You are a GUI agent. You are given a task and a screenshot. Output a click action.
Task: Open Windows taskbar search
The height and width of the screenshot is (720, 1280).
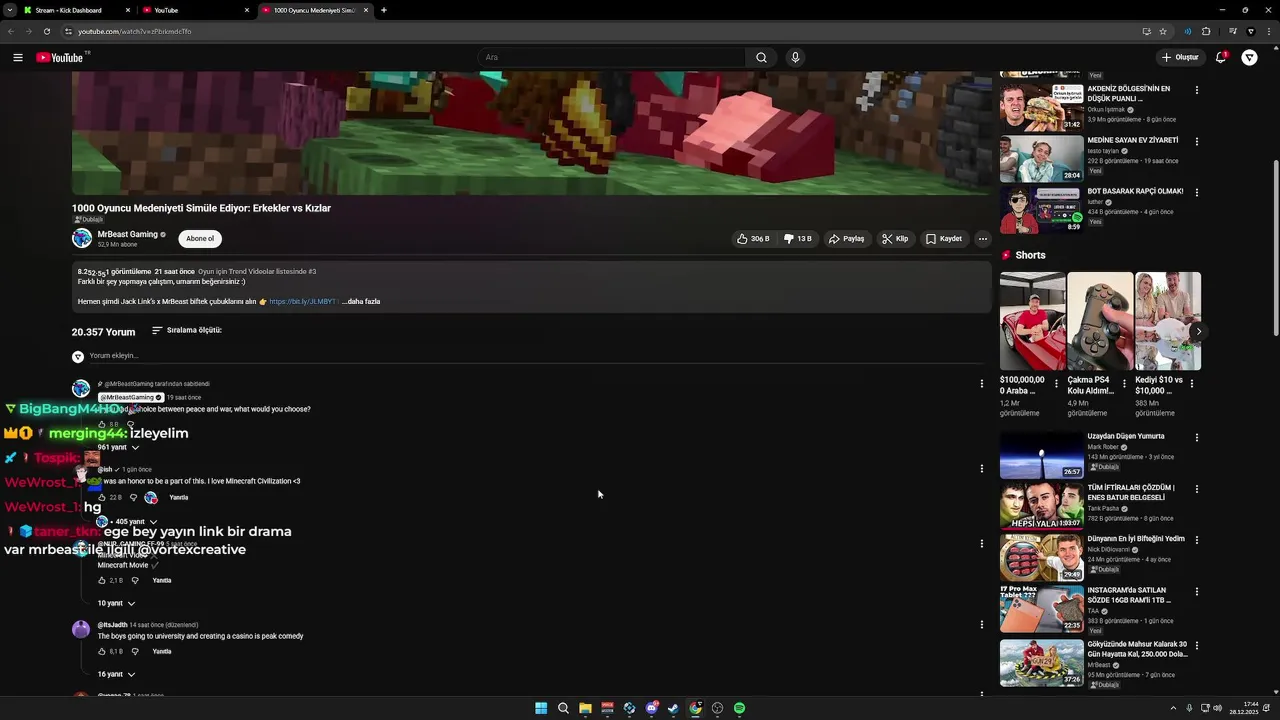point(563,708)
